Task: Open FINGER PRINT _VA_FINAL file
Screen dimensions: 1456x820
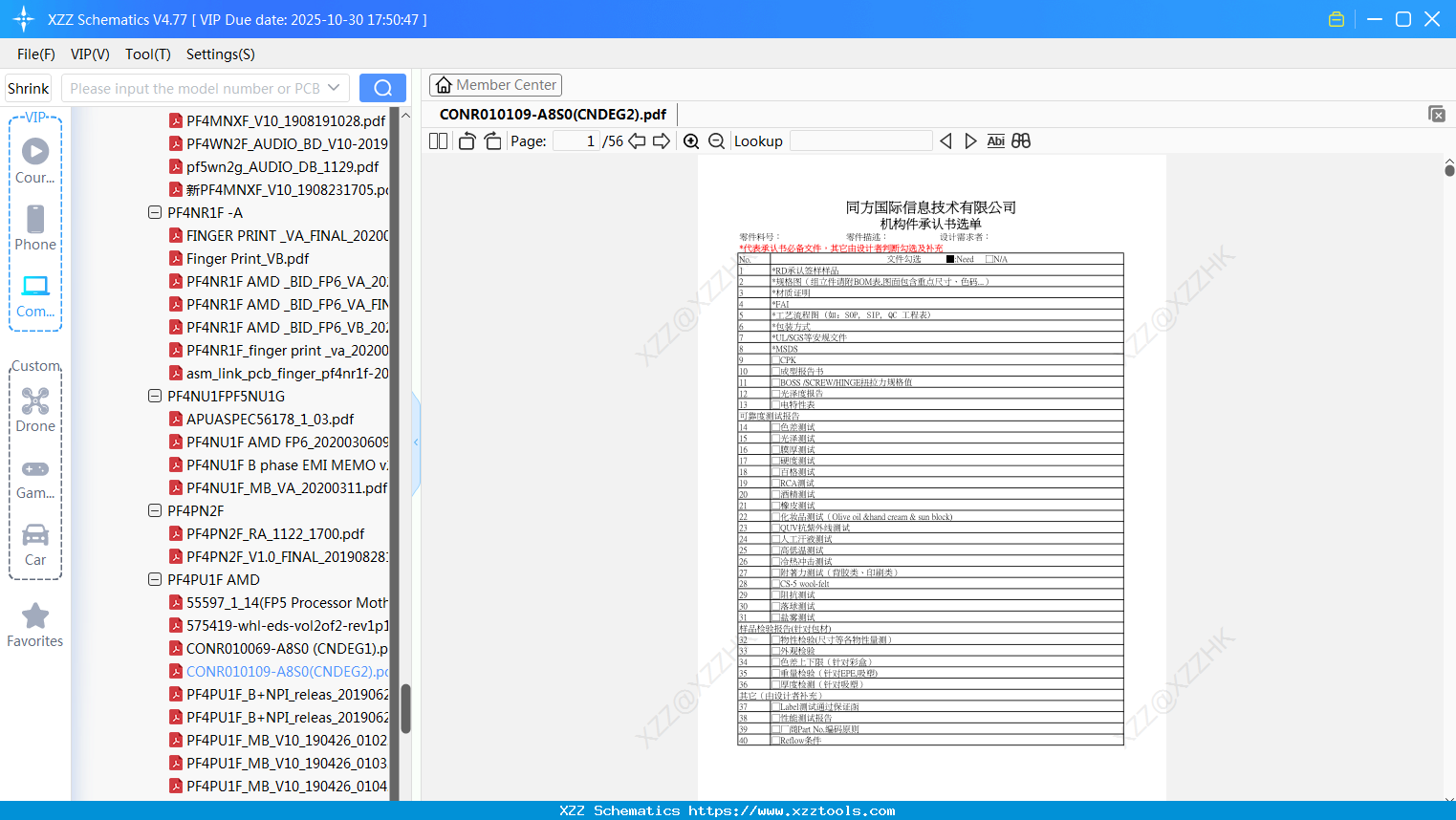Action: click(287, 235)
